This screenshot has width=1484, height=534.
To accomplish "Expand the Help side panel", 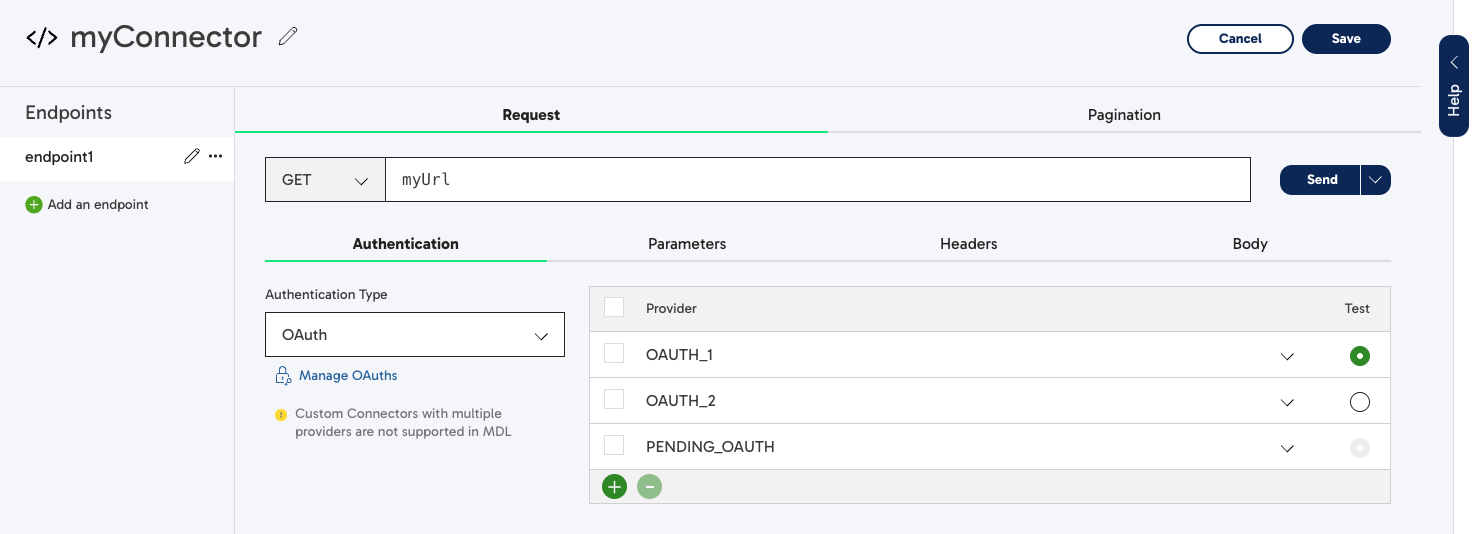I will point(1453,86).
